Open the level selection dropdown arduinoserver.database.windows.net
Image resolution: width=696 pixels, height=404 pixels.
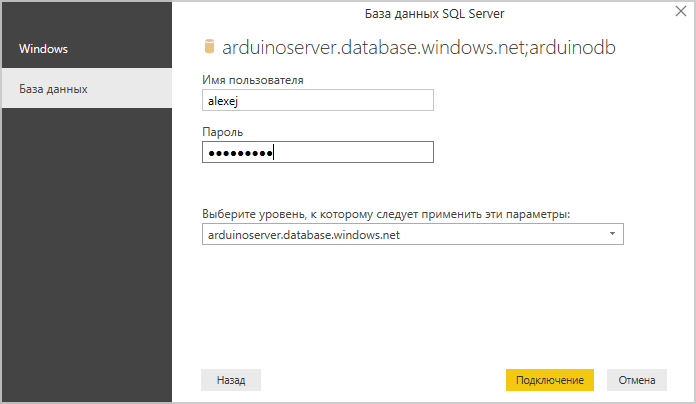413,234
